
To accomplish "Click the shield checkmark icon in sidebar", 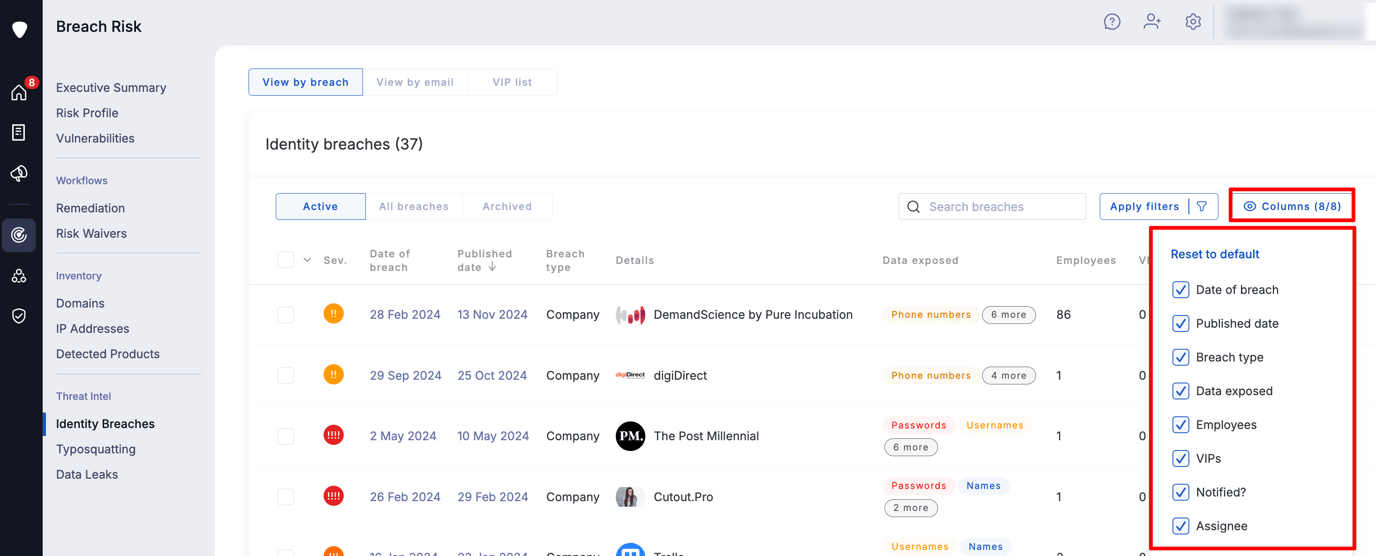I will pyautogui.click(x=19, y=316).
